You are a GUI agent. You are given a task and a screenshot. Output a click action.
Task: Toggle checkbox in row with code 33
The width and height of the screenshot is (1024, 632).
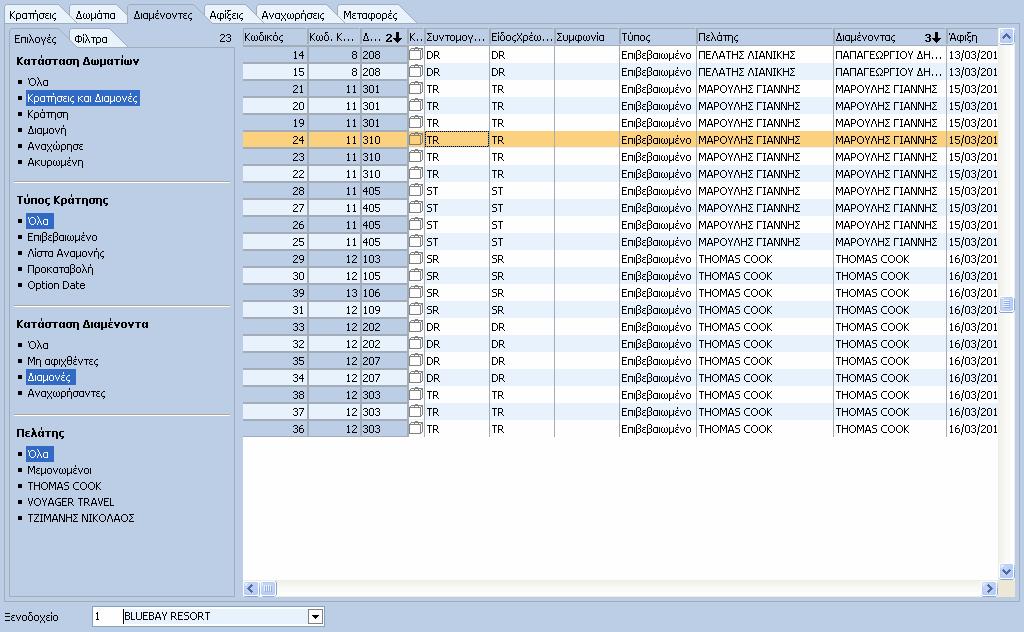pyautogui.click(x=415, y=326)
